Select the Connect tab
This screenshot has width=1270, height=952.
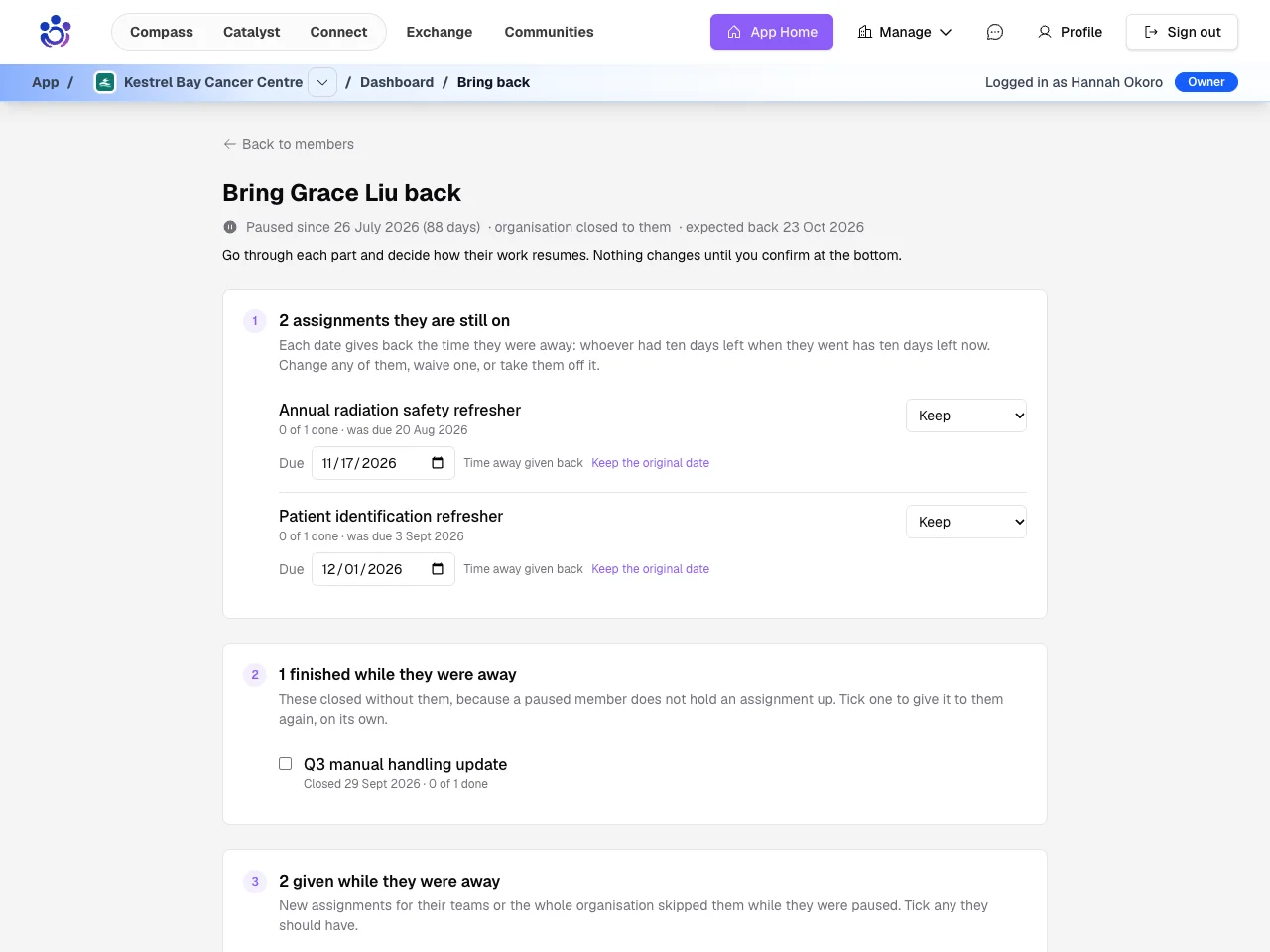(338, 32)
